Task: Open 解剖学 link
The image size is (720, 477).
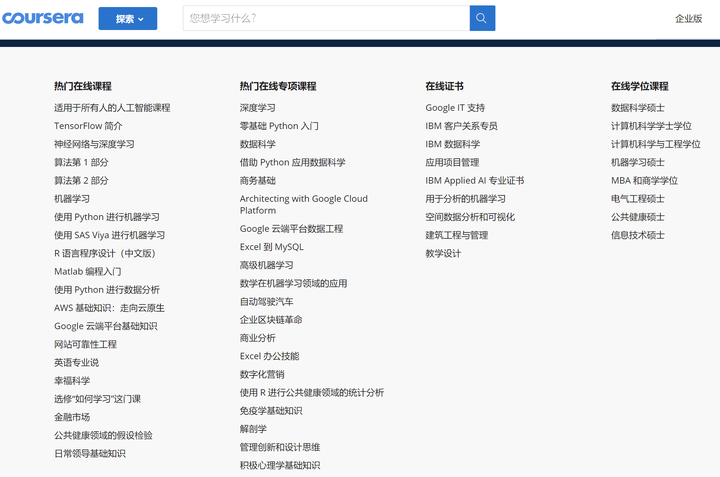Action: click(x=253, y=429)
